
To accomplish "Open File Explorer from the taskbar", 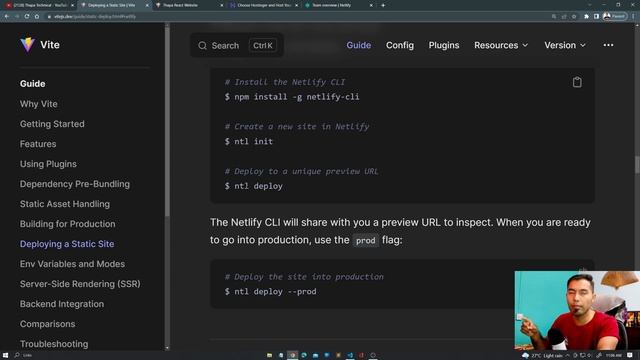I will click(269, 355).
